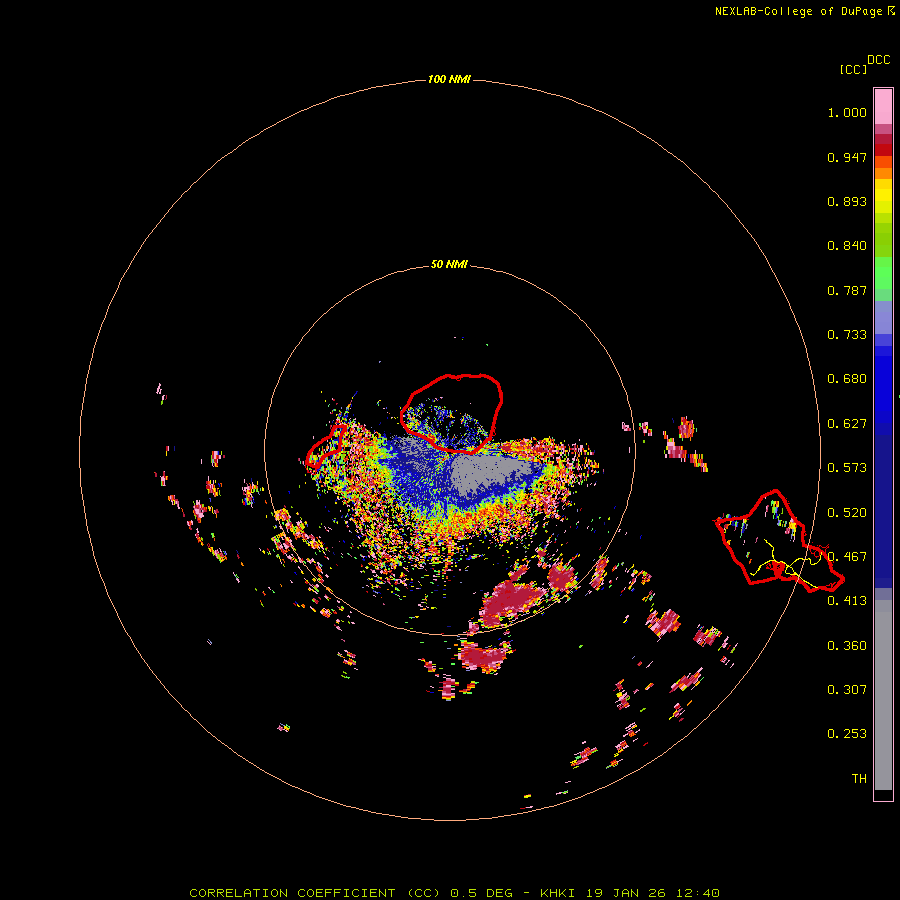The width and height of the screenshot is (900, 900).
Task: Click the Correlation Coefficient KHKI caption text
Action: (454, 893)
